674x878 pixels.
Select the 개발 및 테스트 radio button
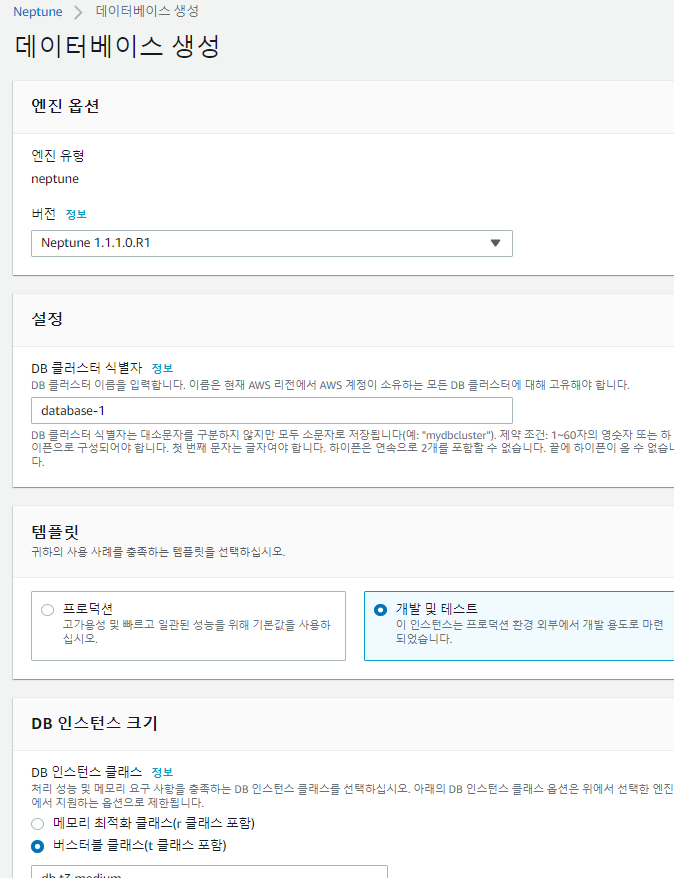(379, 609)
